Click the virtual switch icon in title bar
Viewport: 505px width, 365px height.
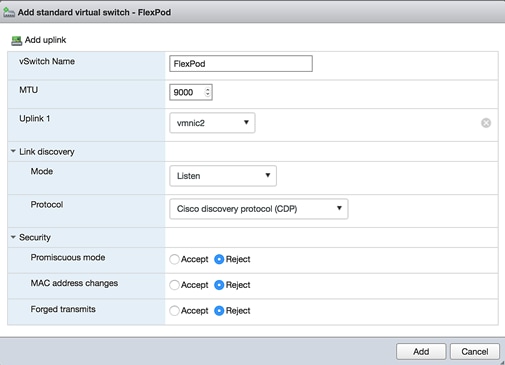tap(9, 13)
